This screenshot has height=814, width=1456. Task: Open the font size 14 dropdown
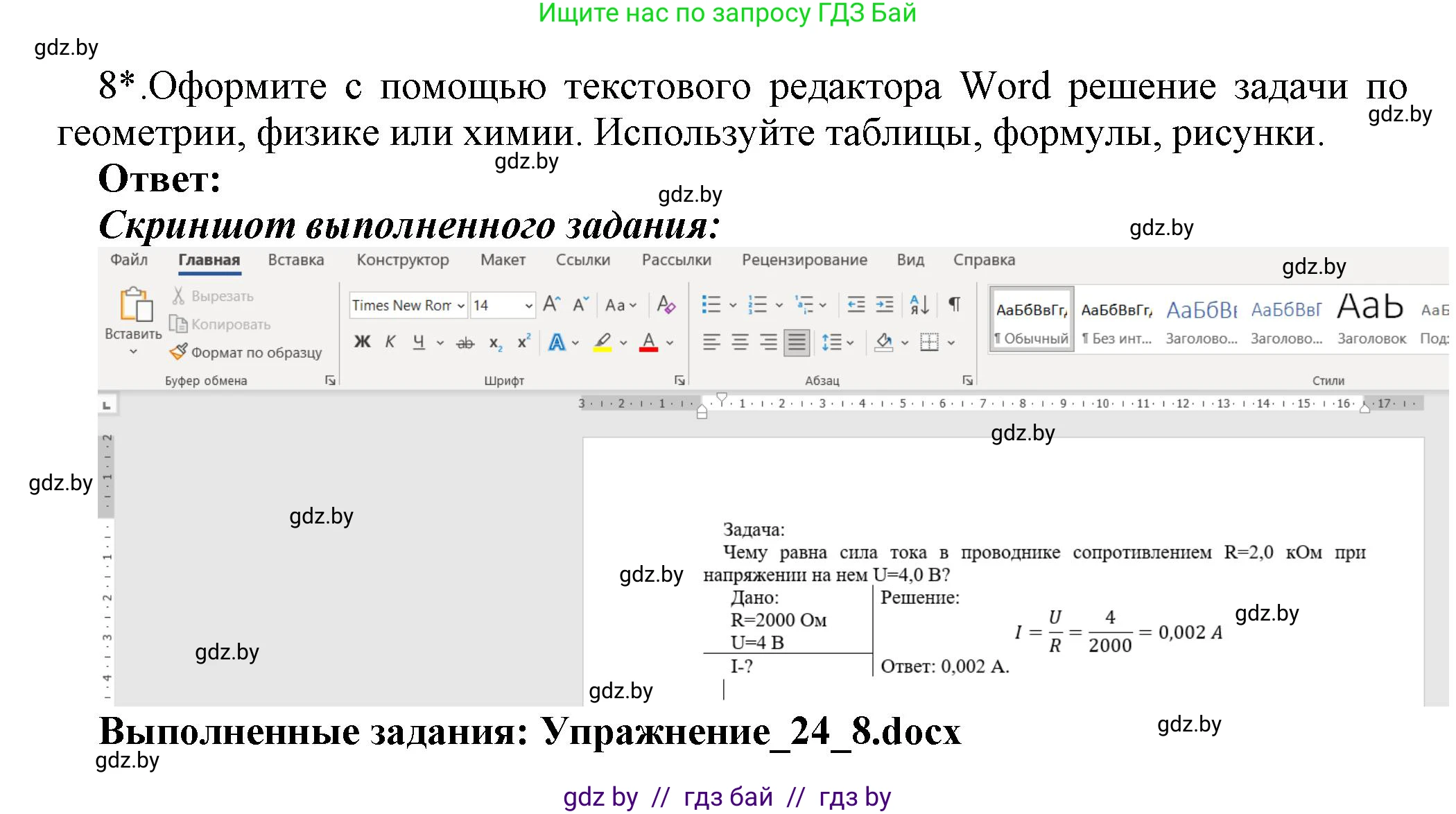pos(528,305)
